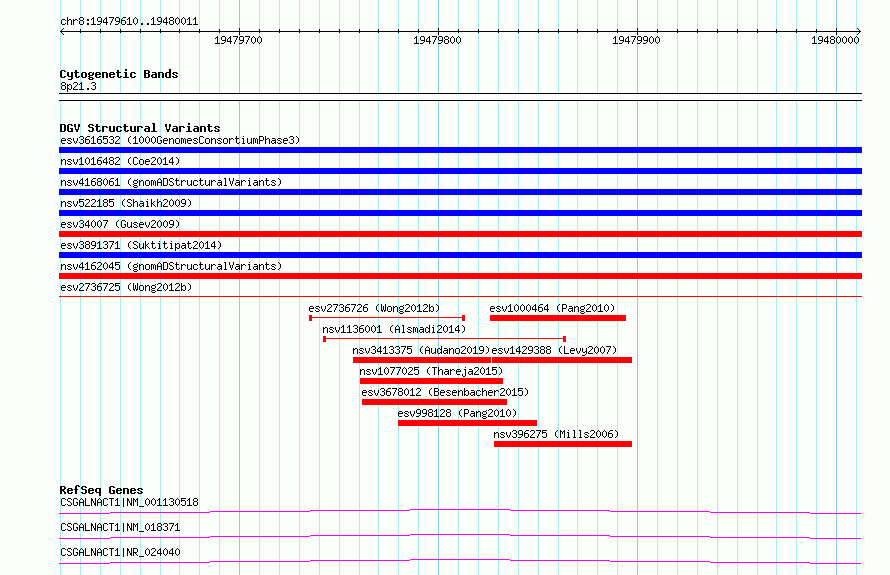Viewport: 890px width, 575px height.
Task: Select the blue bar under nsv522185
Action: (x=460, y=213)
